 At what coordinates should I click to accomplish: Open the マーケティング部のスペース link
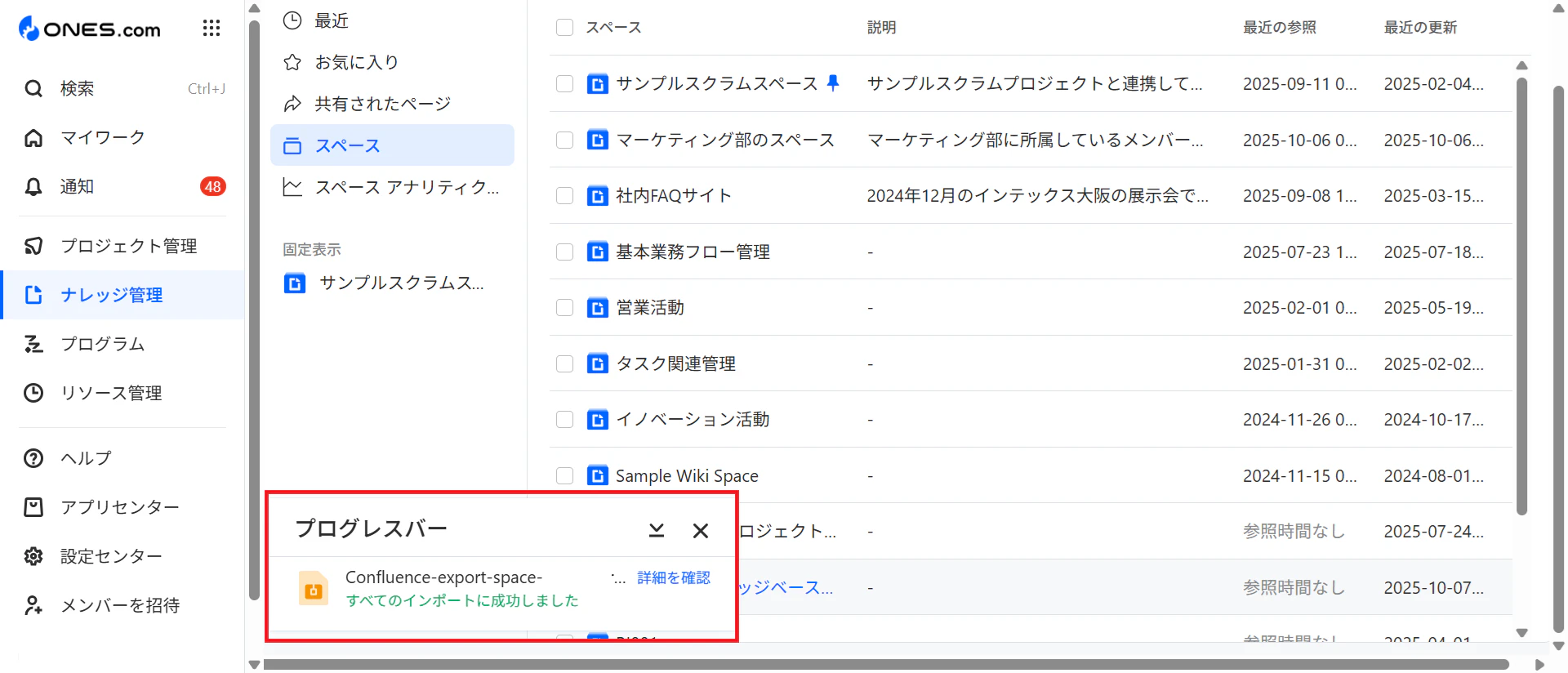coord(725,140)
